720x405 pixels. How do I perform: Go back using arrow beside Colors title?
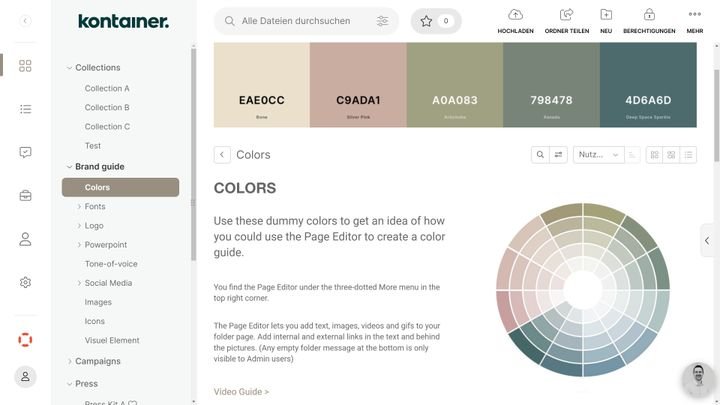coord(222,155)
